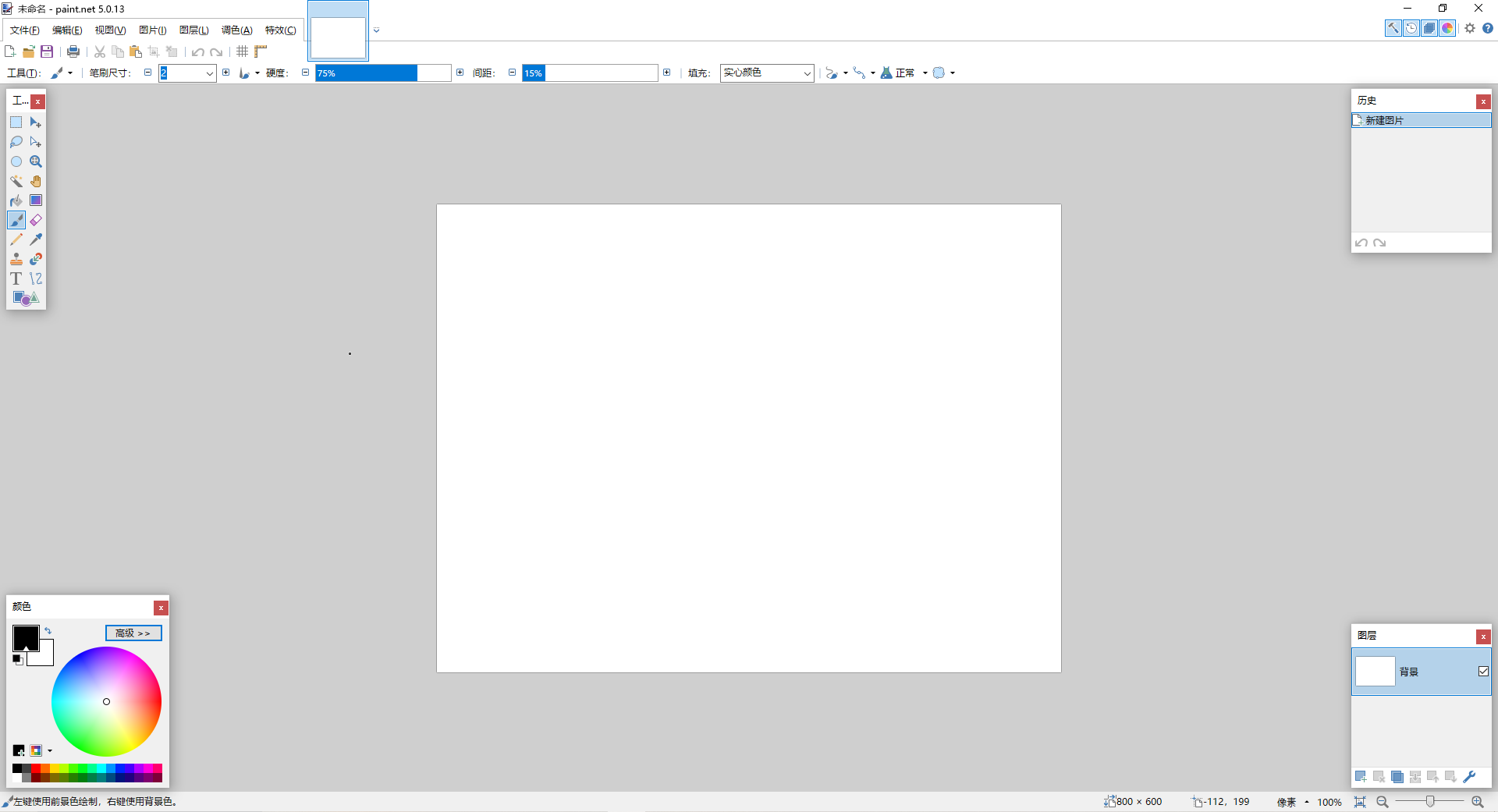Click the black primary color swatch

24,636
